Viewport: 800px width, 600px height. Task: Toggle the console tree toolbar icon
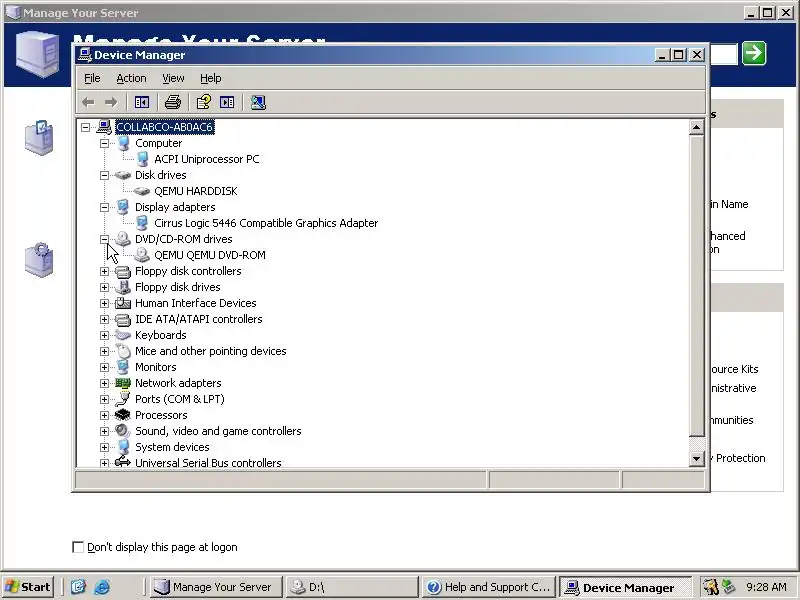(142, 103)
